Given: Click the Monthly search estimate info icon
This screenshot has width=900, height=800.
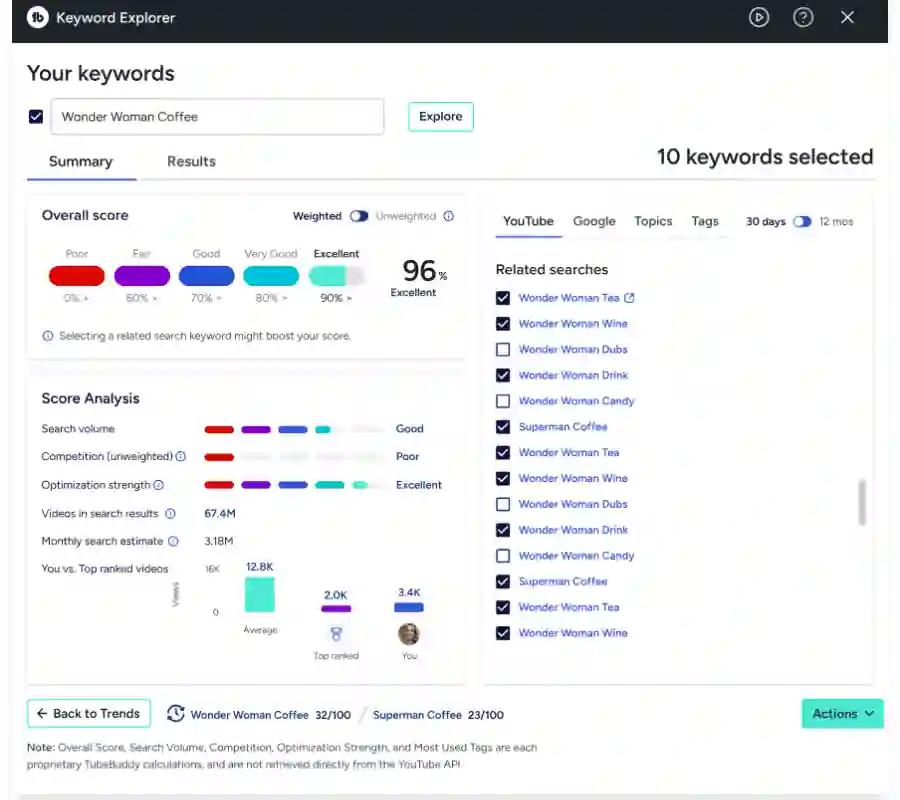Looking at the screenshot, I should coord(173,541).
